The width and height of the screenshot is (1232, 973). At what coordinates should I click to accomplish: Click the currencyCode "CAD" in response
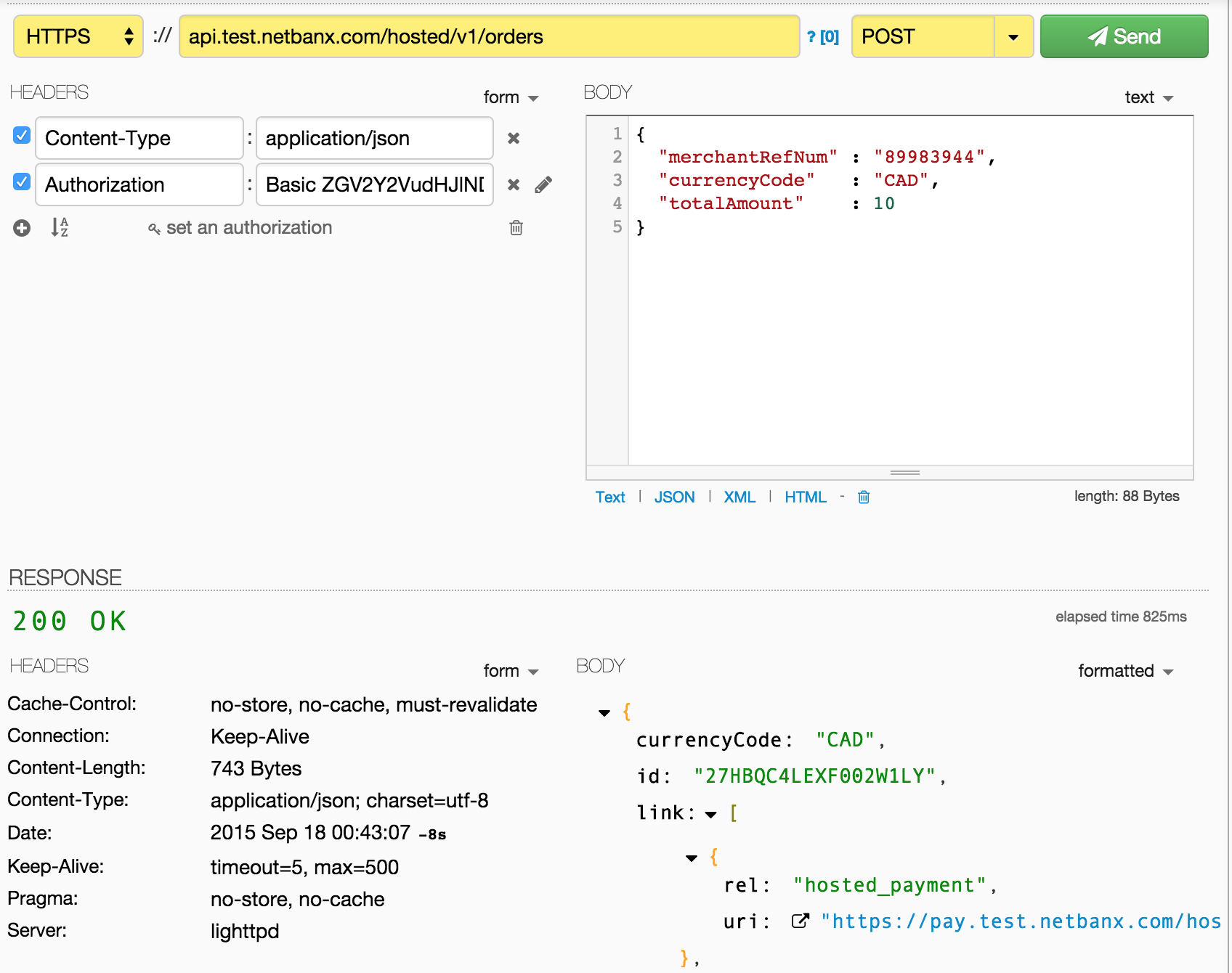point(845,740)
